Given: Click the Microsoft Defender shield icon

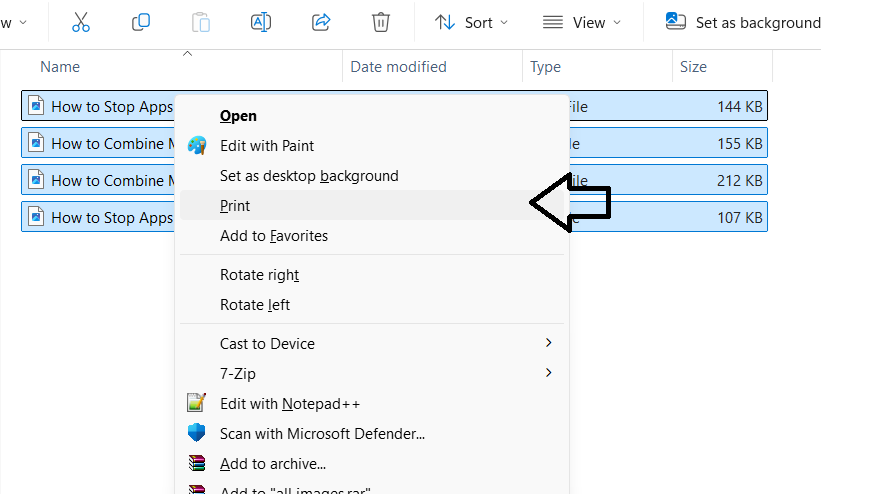Looking at the screenshot, I should (197, 432).
